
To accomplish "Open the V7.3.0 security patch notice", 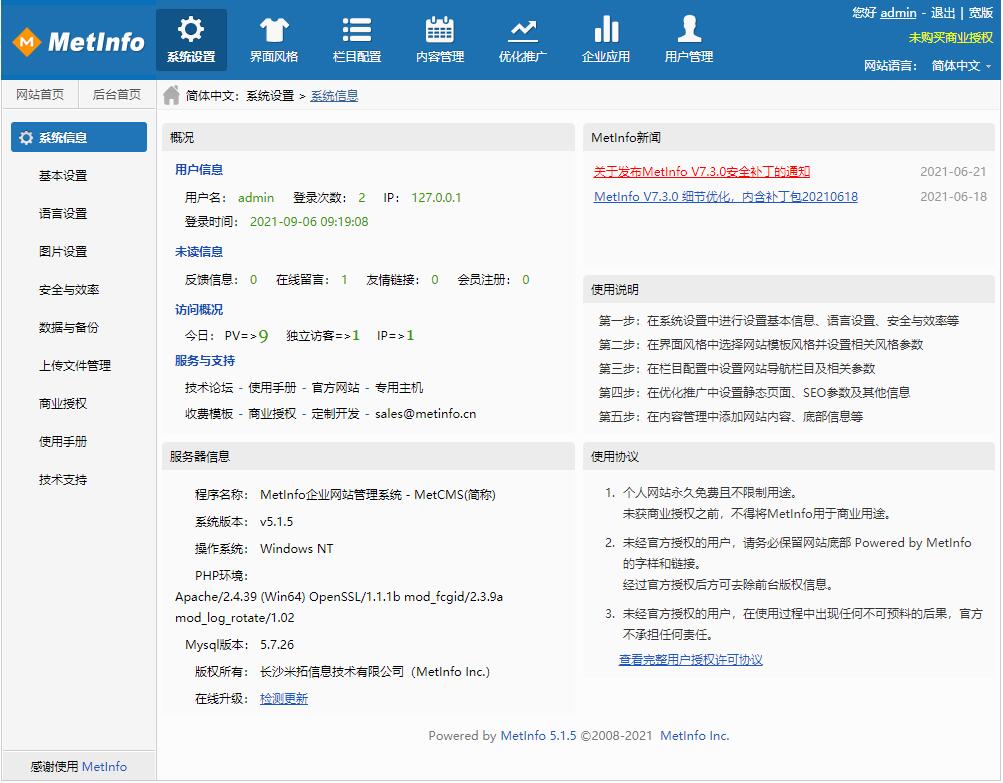I will click(x=701, y=172).
